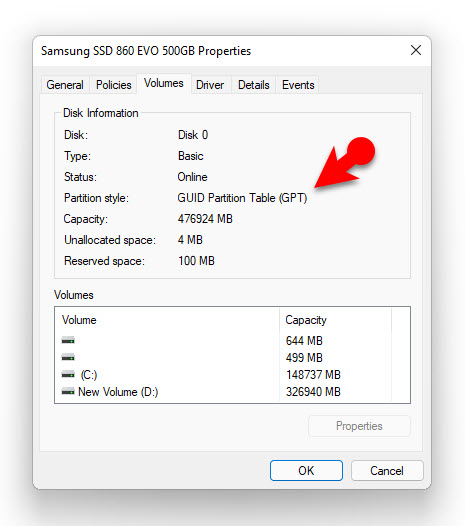Click the OK button
The image size is (465, 526).
pos(306,471)
